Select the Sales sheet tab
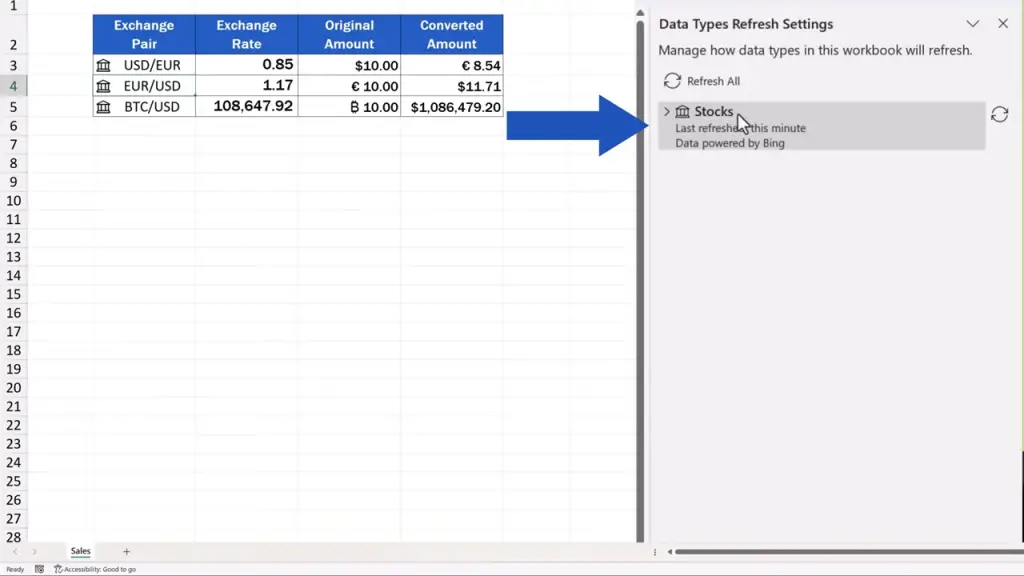1024x576 pixels. point(80,551)
